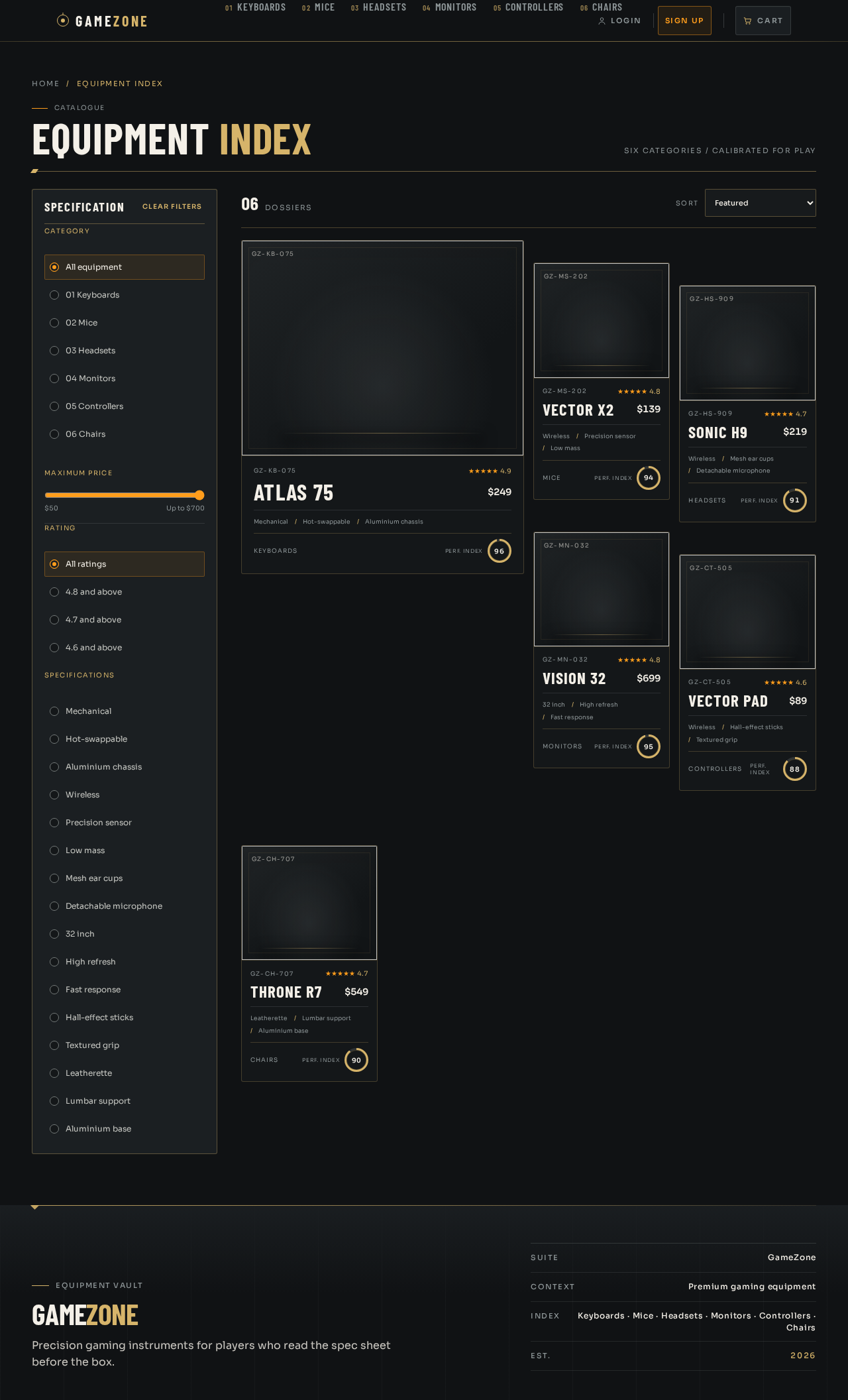The width and height of the screenshot is (848, 1400).
Task: Go to the Mice nav item
Action: click(319, 7)
